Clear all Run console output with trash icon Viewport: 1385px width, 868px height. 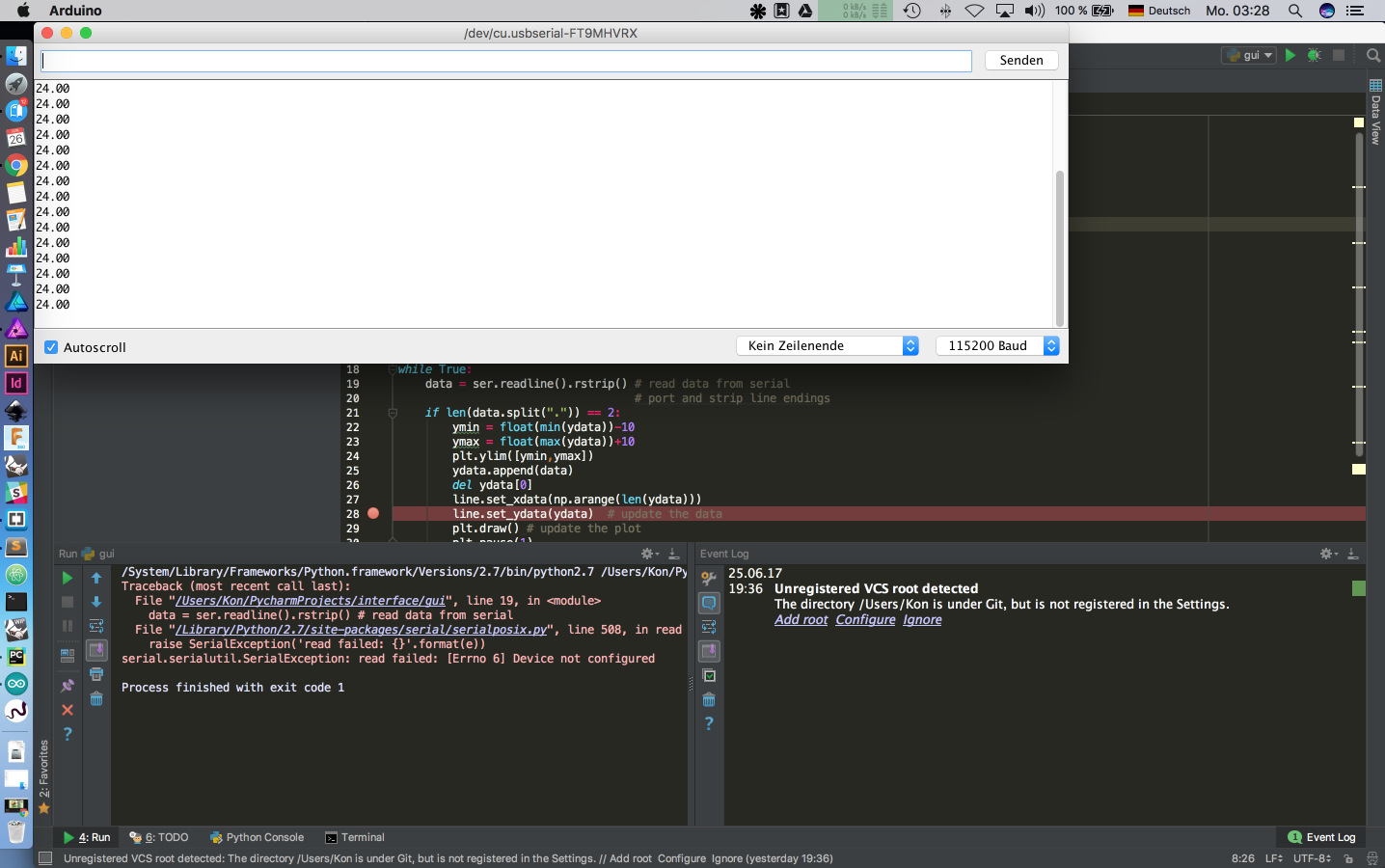point(96,698)
